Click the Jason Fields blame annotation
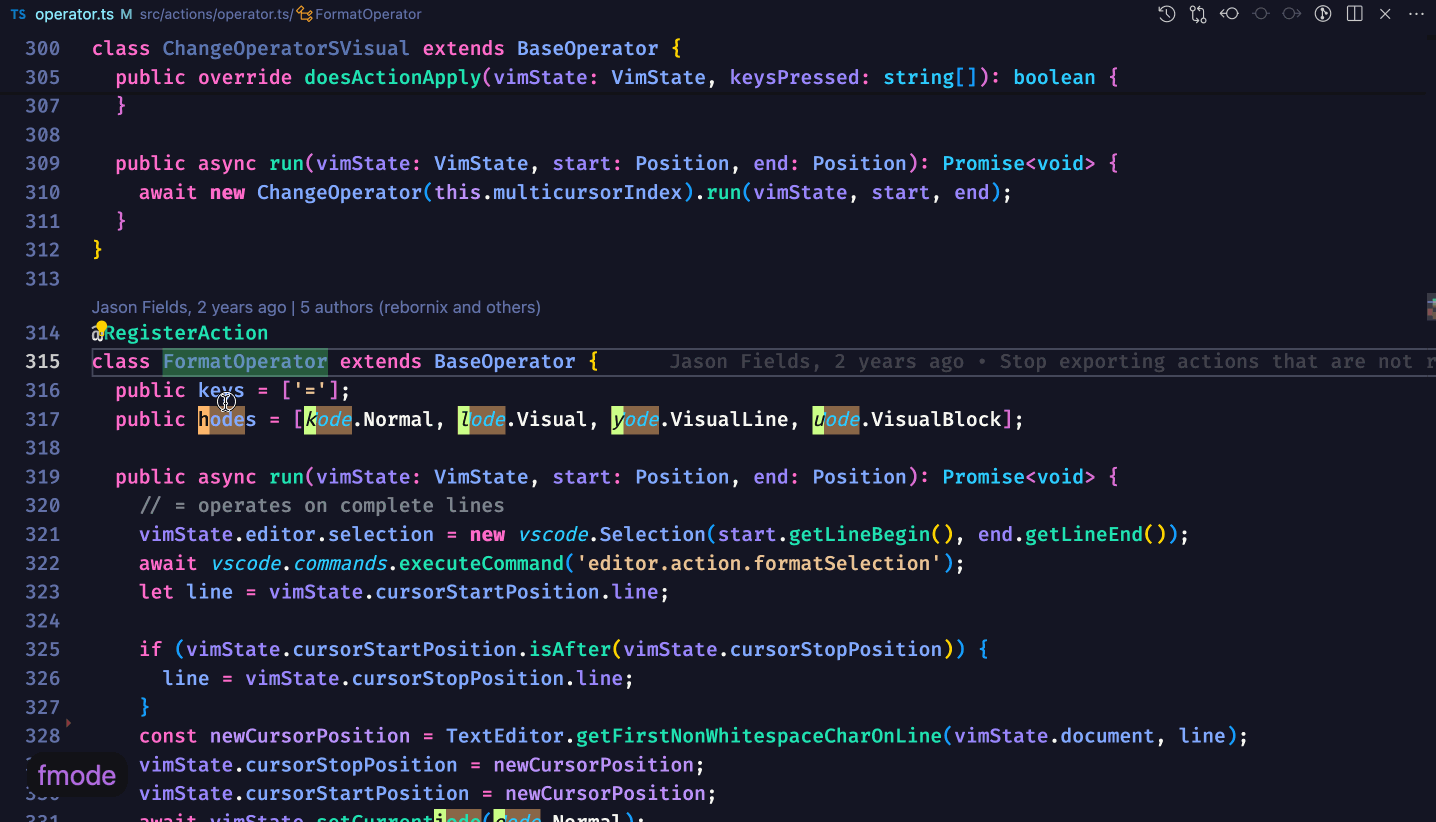Screen dimensions: 1436x822 pos(140,307)
